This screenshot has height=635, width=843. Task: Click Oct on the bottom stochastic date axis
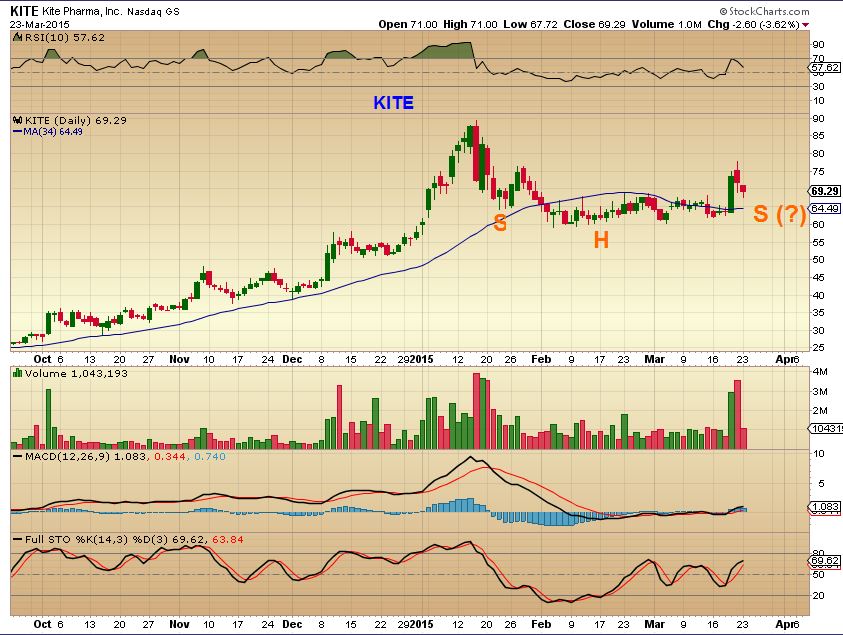(x=42, y=624)
